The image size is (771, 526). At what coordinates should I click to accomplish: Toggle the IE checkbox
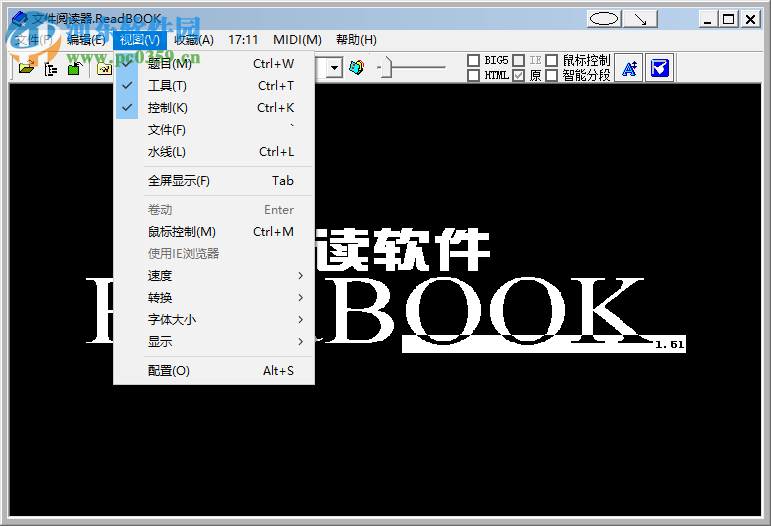[518, 60]
